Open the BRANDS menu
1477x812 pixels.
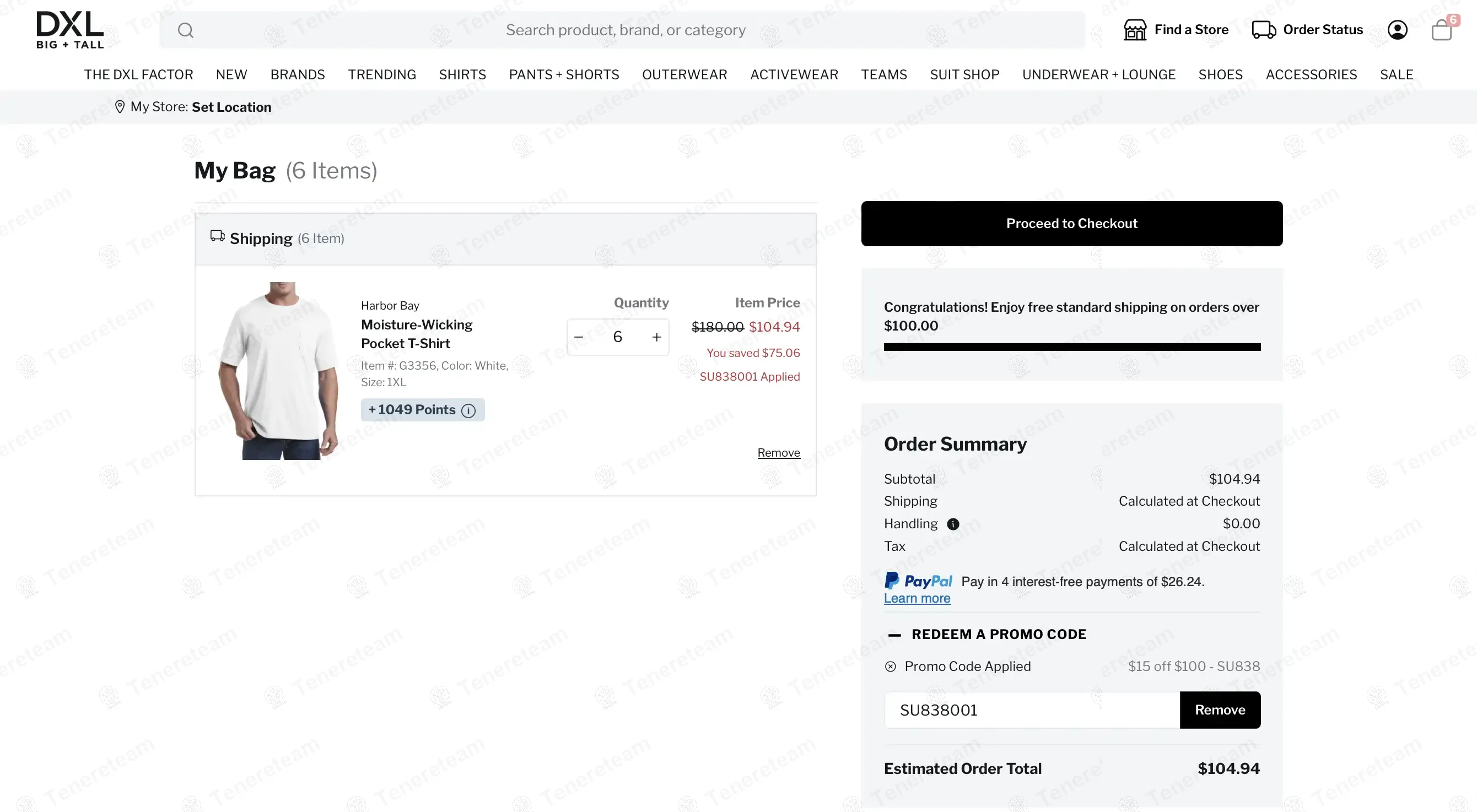[x=298, y=74]
